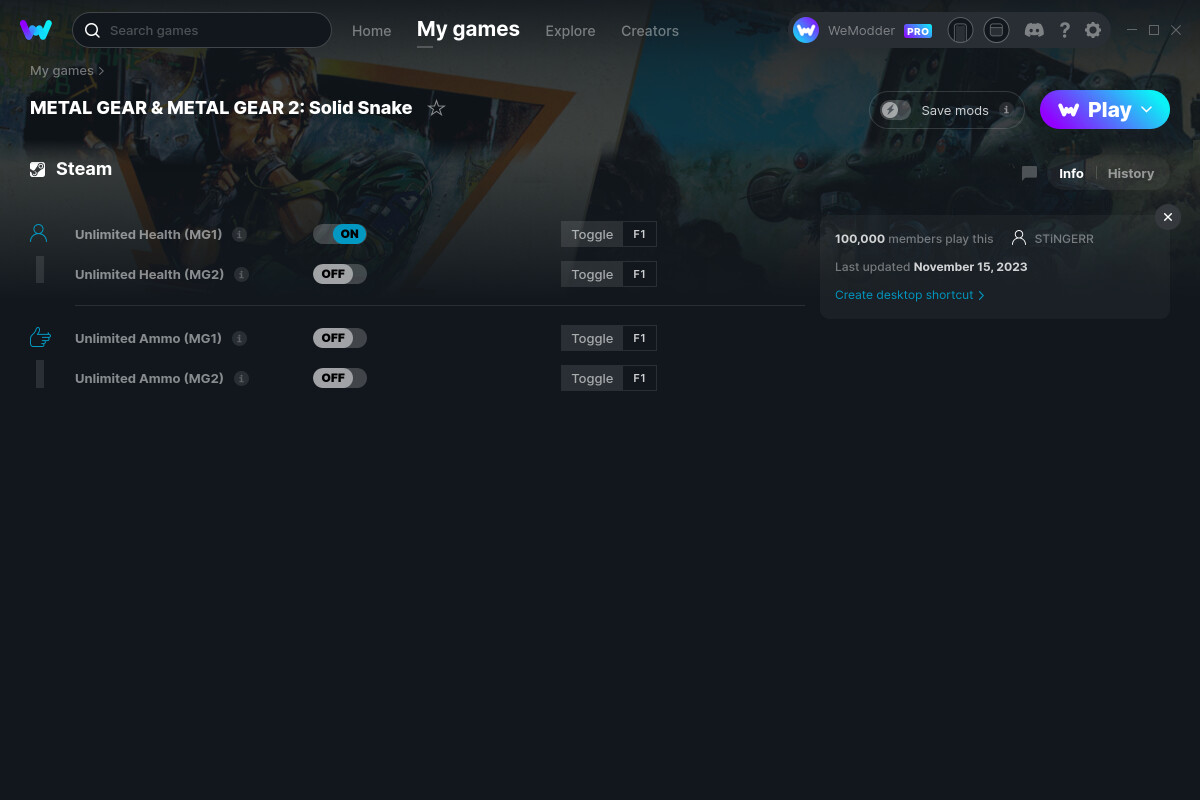Click Toggle for Unlimited Health (MG2)

click(x=592, y=274)
